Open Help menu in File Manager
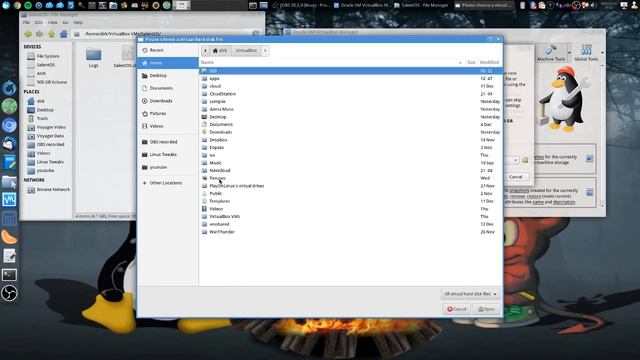The height and width of the screenshot is (360, 640). pyautogui.click(x=78, y=22)
